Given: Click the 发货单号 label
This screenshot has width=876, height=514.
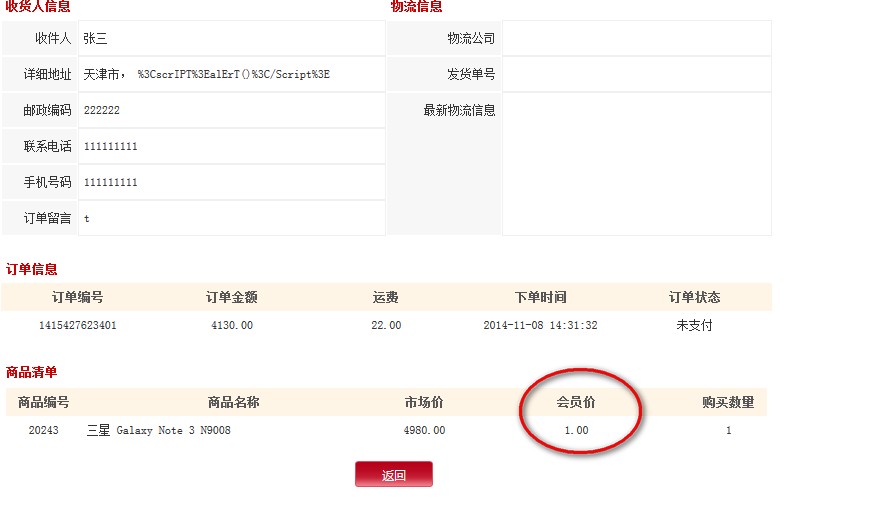Looking at the screenshot, I should (471, 74).
